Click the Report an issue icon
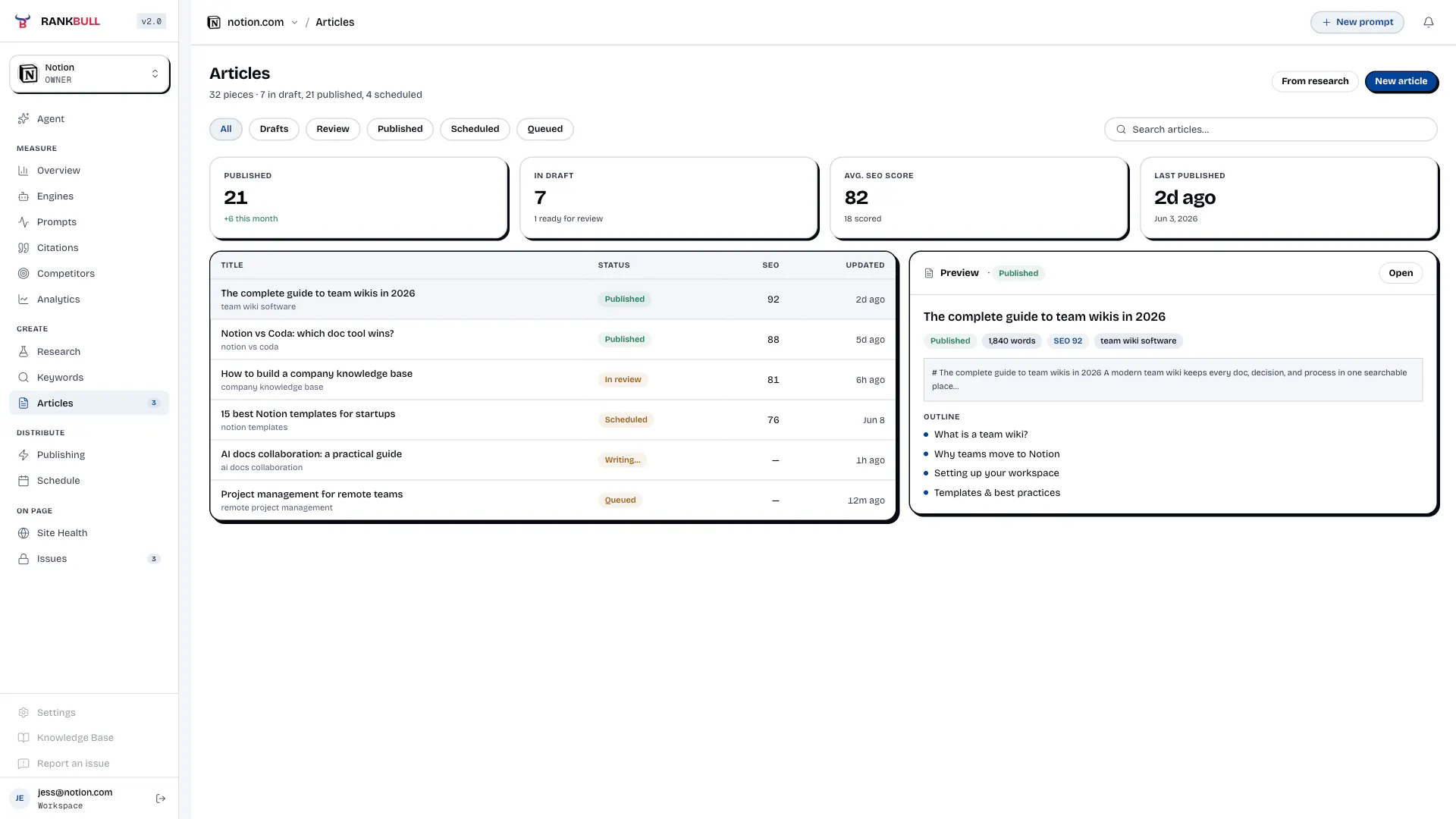Viewport: 1456px width, 819px height. coord(24,764)
